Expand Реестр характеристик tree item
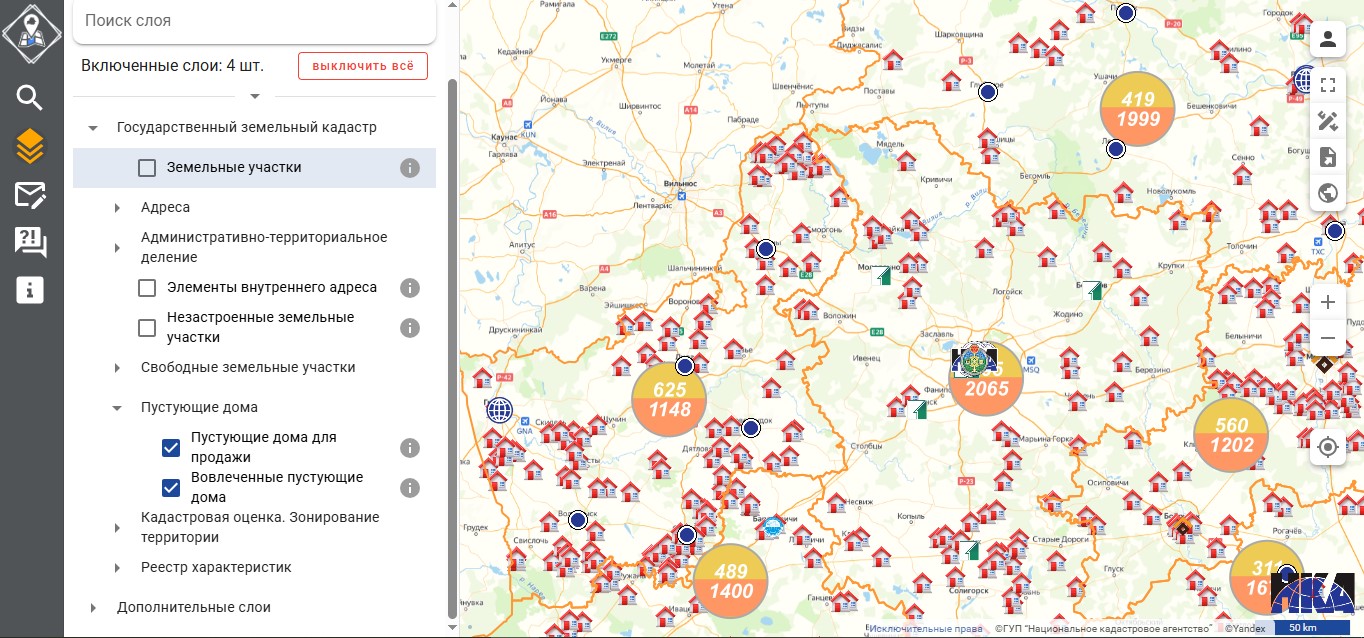 click(117, 568)
